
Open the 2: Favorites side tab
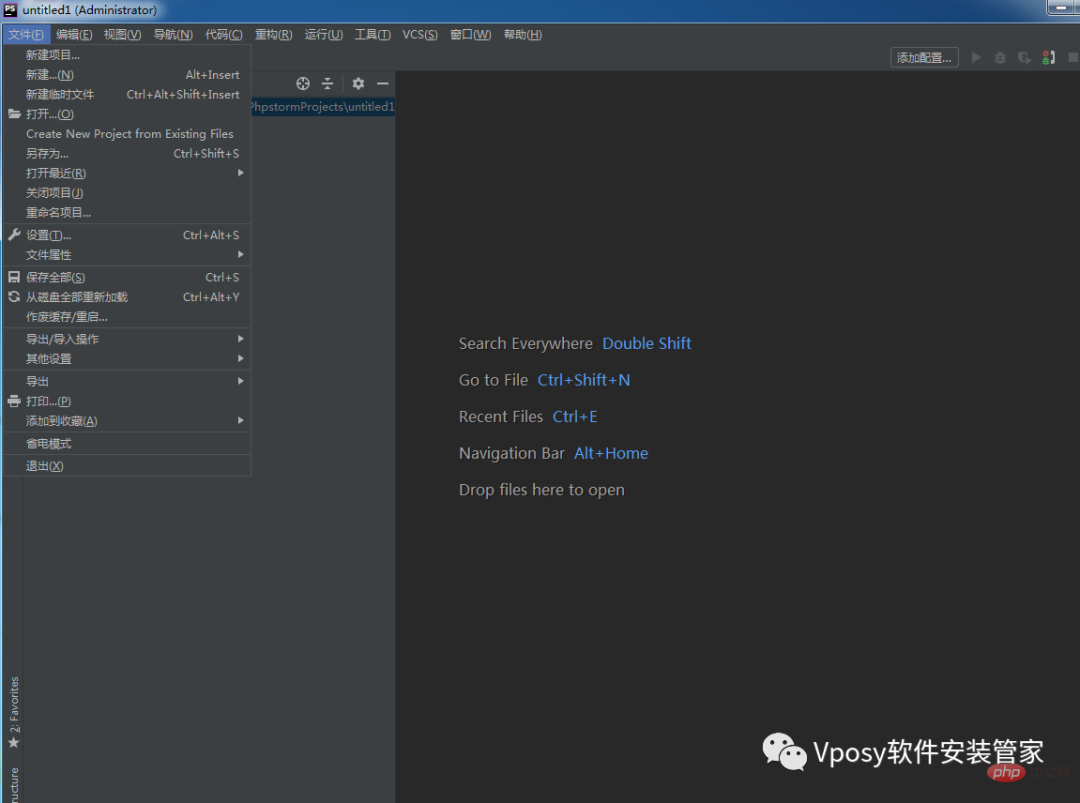coord(14,712)
